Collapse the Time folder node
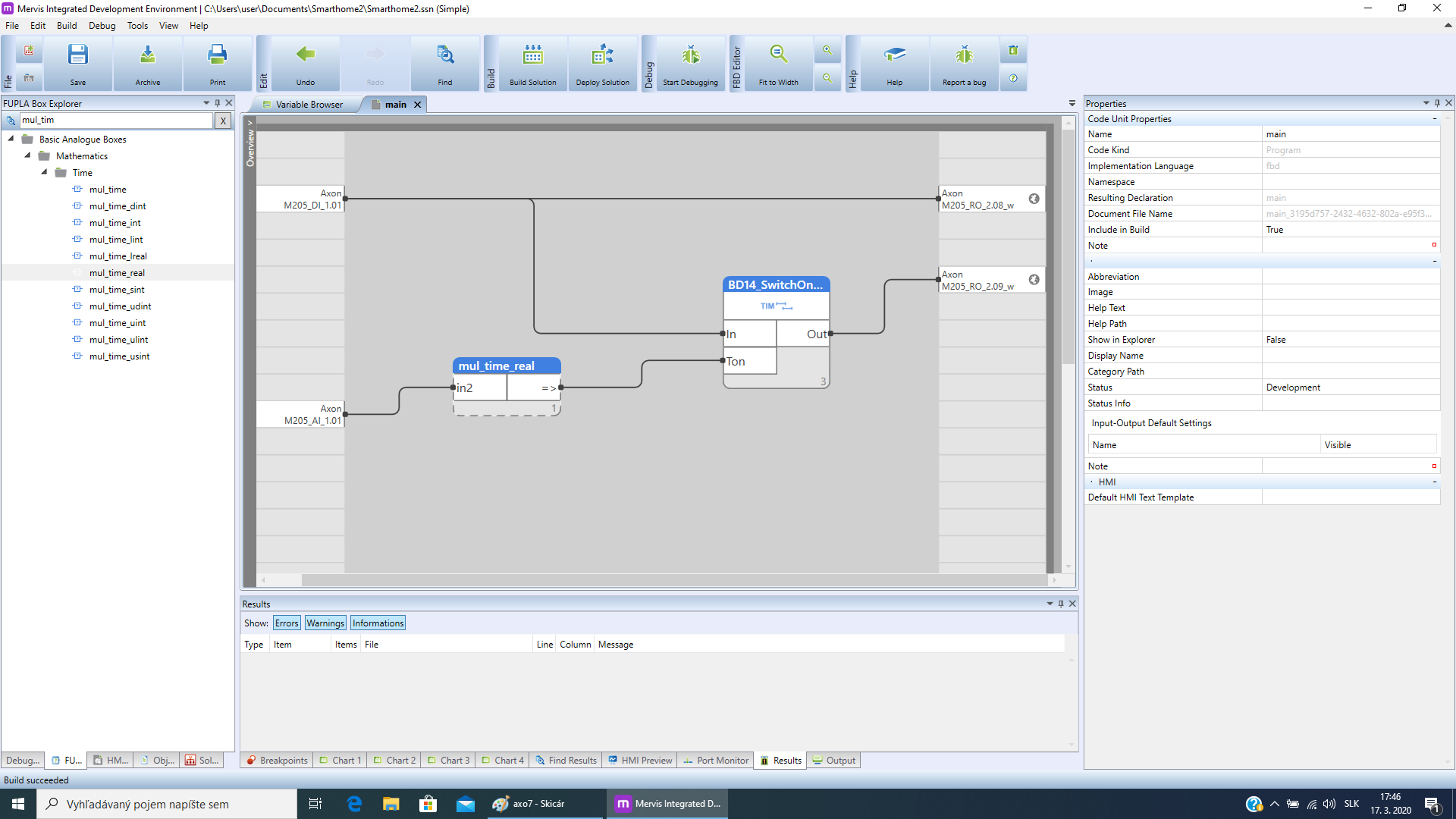1456x819 pixels. pyautogui.click(x=45, y=172)
